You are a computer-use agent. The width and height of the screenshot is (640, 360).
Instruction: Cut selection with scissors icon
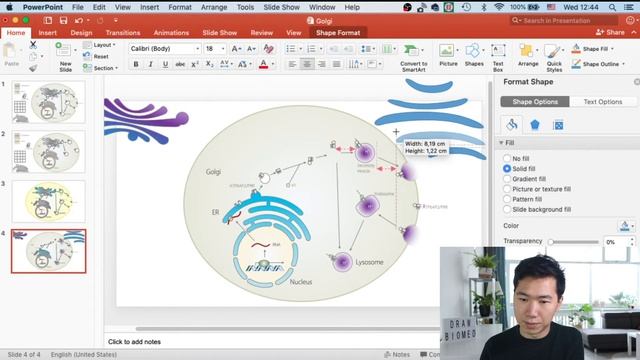click(33, 45)
